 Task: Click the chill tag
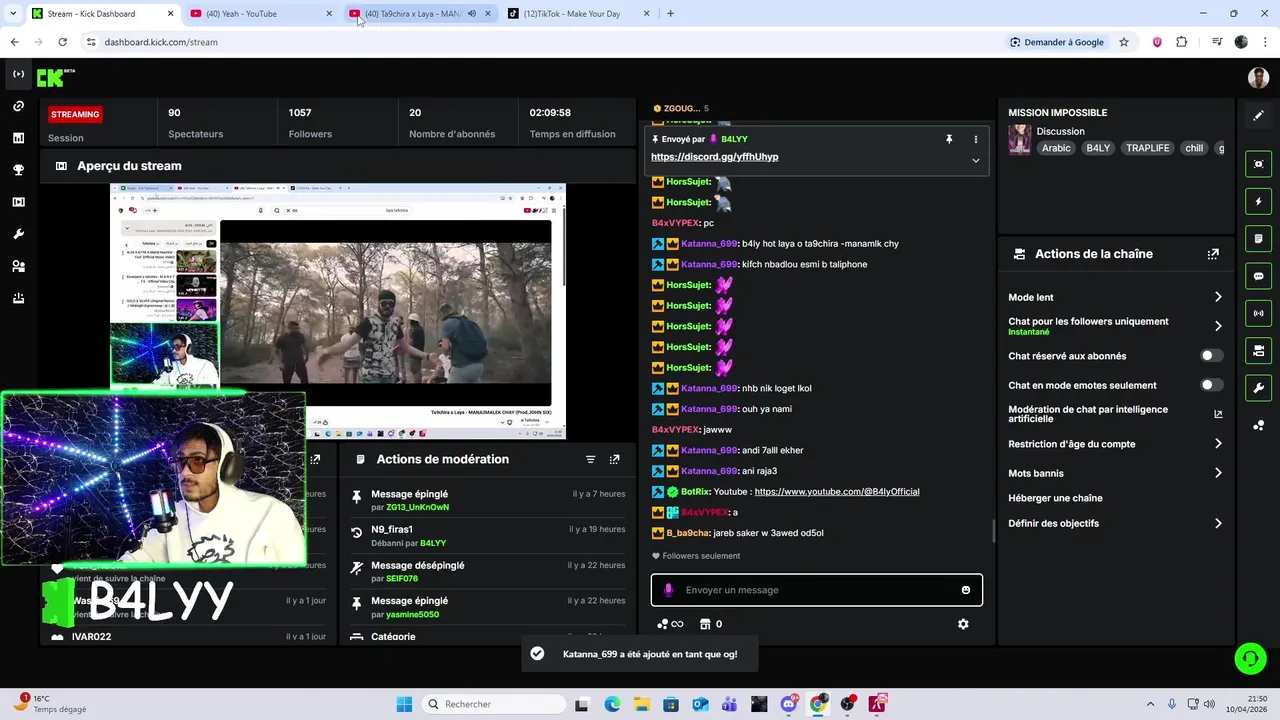1194,148
